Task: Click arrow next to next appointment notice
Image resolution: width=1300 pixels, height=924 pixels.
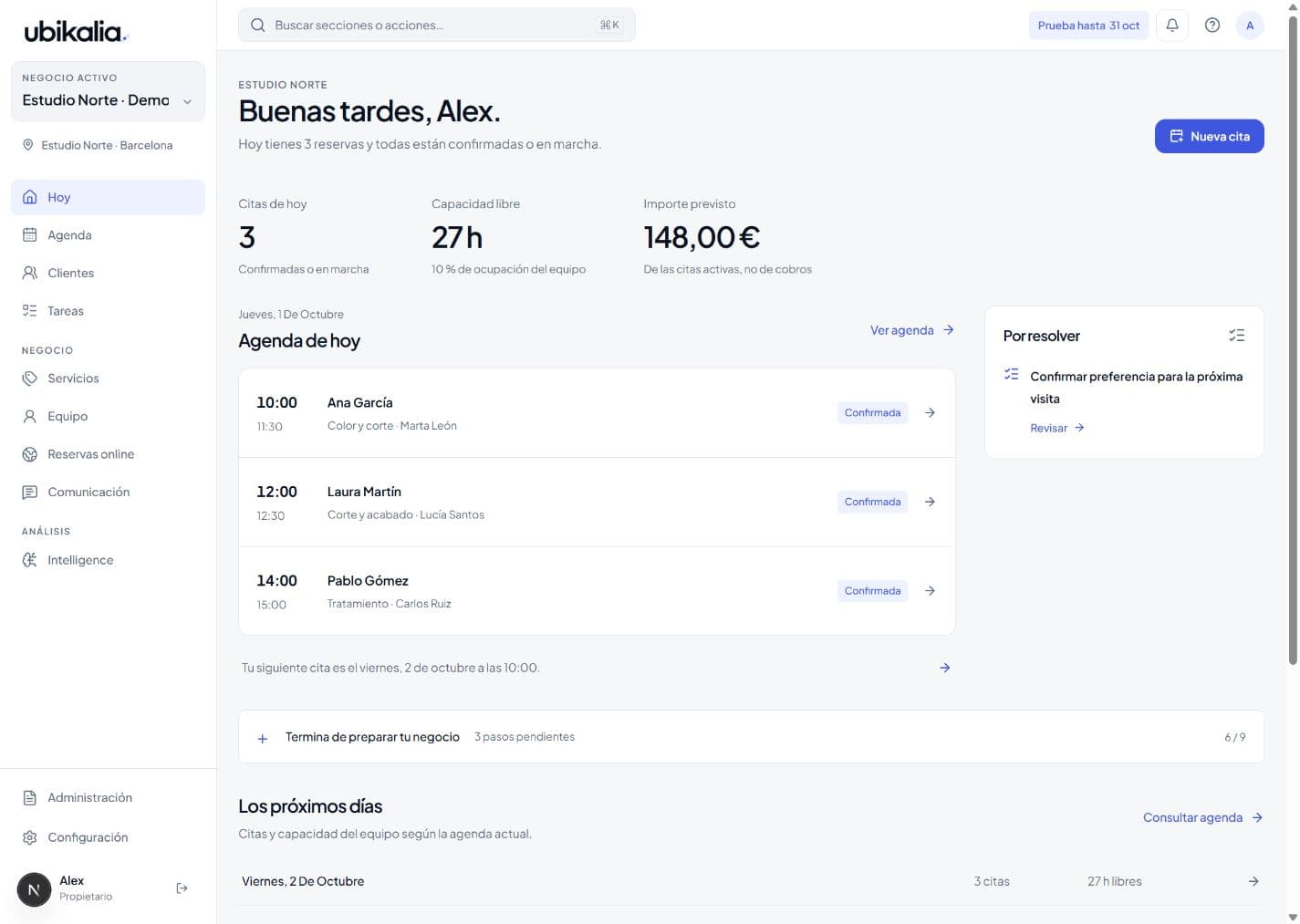Action: click(945, 668)
